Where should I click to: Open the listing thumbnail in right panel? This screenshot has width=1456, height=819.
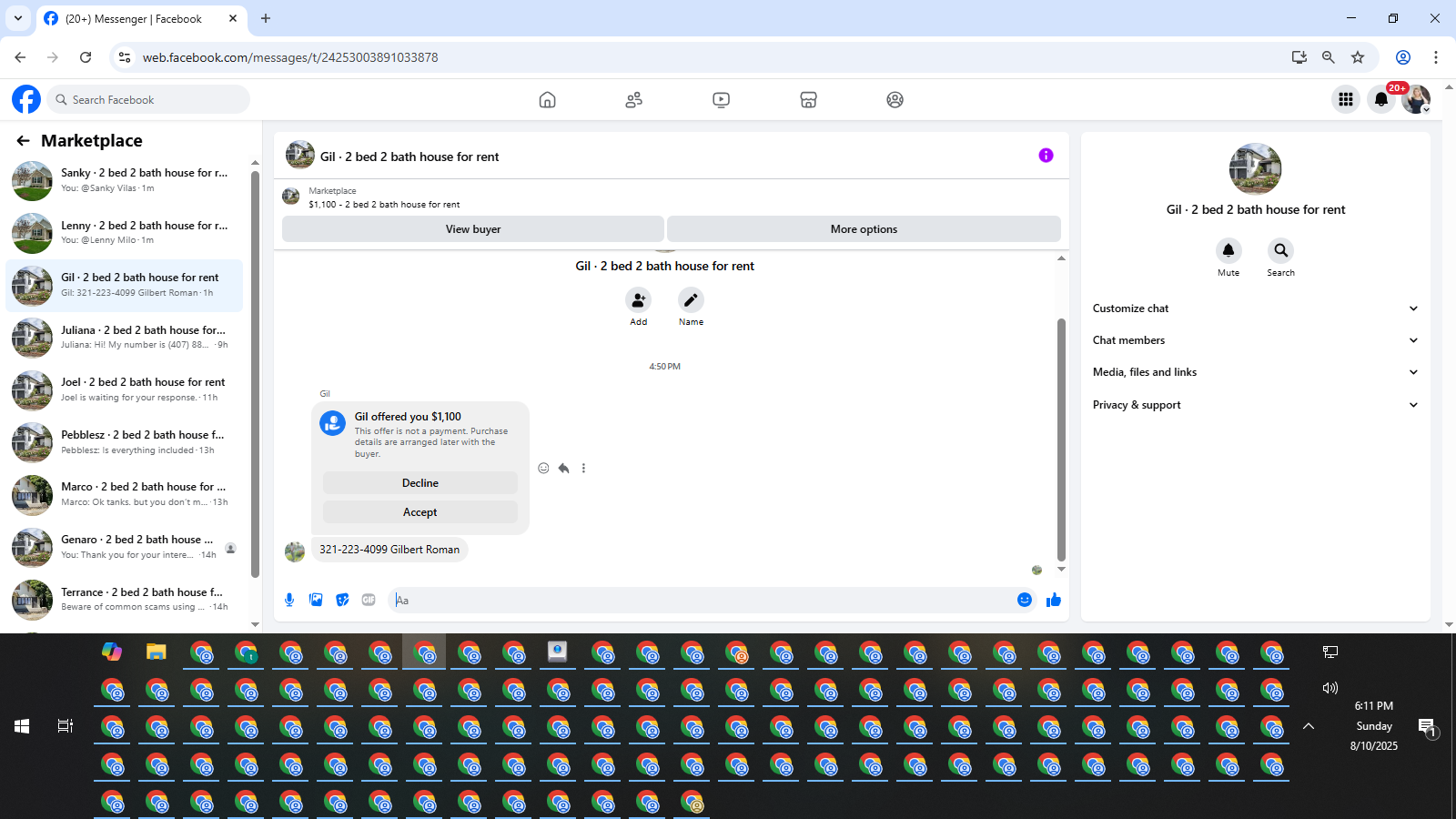click(1255, 169)
